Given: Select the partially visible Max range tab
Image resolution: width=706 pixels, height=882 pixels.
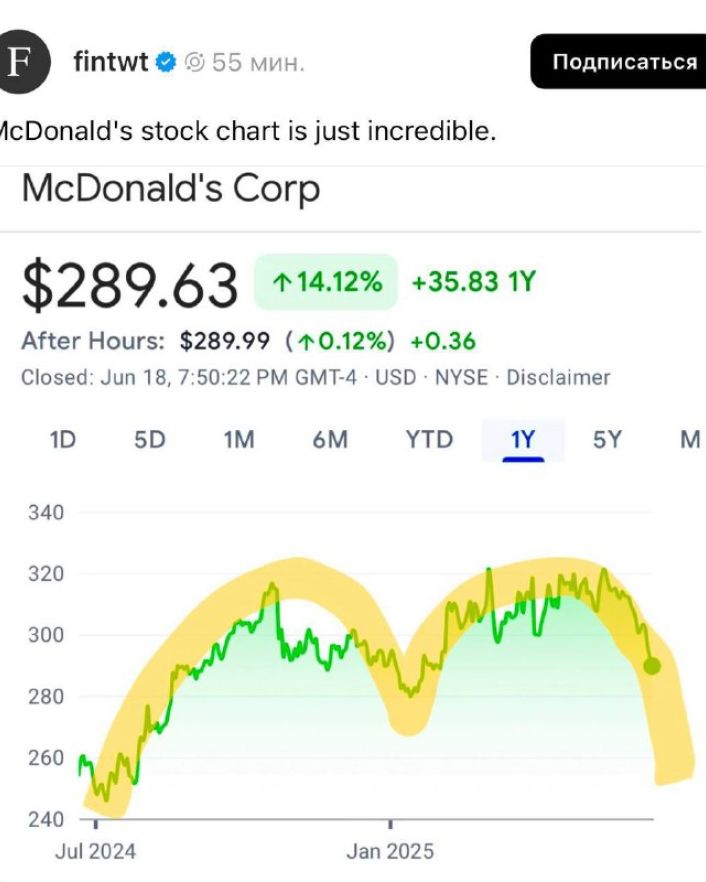Looking at the screenshot, I should click(x=691, y=439).
